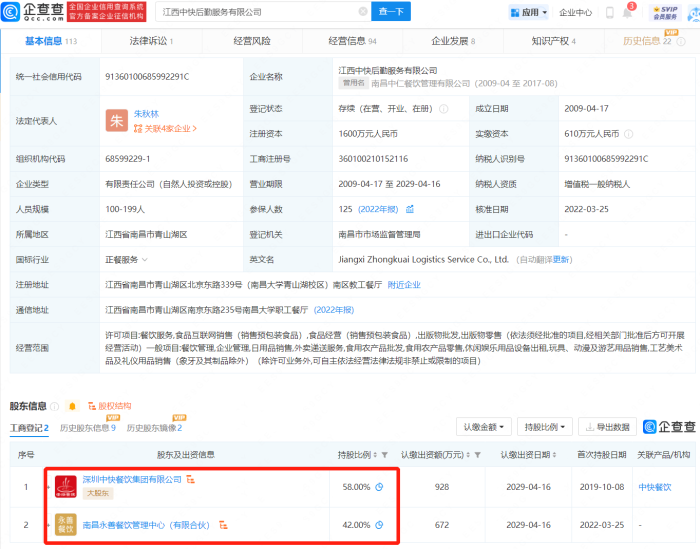
Task: Click the 首次持股日期 column header
Action: tap(601, 455)
